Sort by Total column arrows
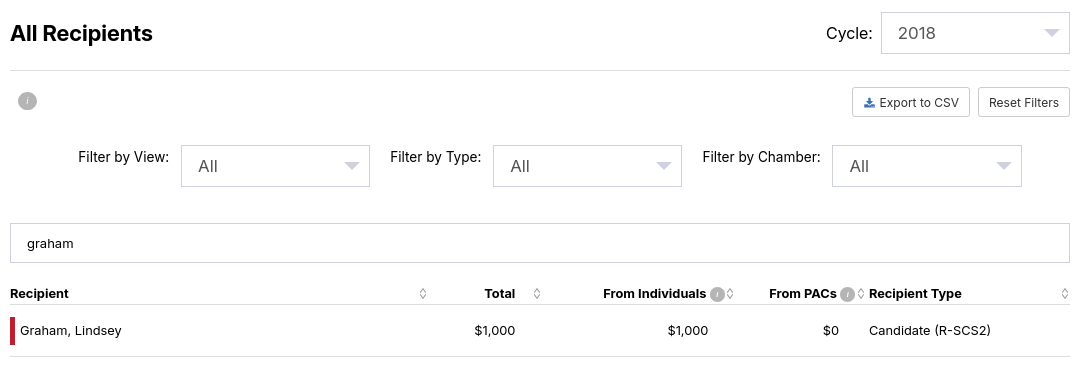Image resolution: width=1074 pixels, height=365 pixels. [537, 294]
